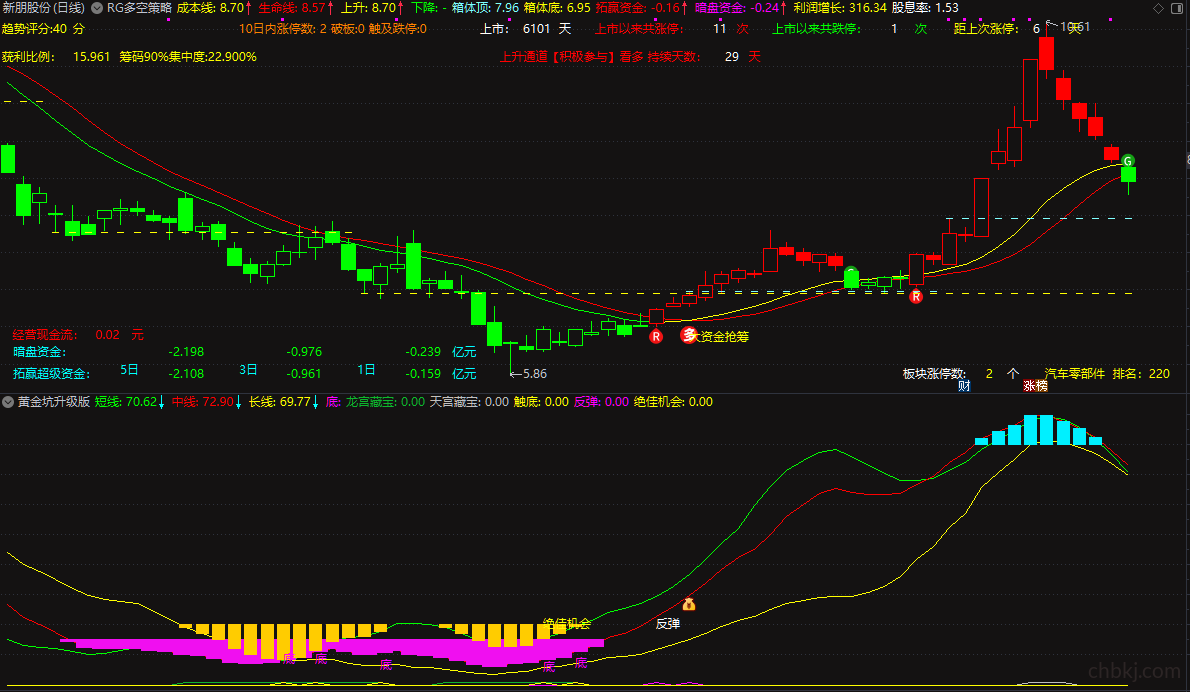1190x692 pixels.
Task: Click the 涨榜 red tag at chart bottom
Action: coord(1035,386)
